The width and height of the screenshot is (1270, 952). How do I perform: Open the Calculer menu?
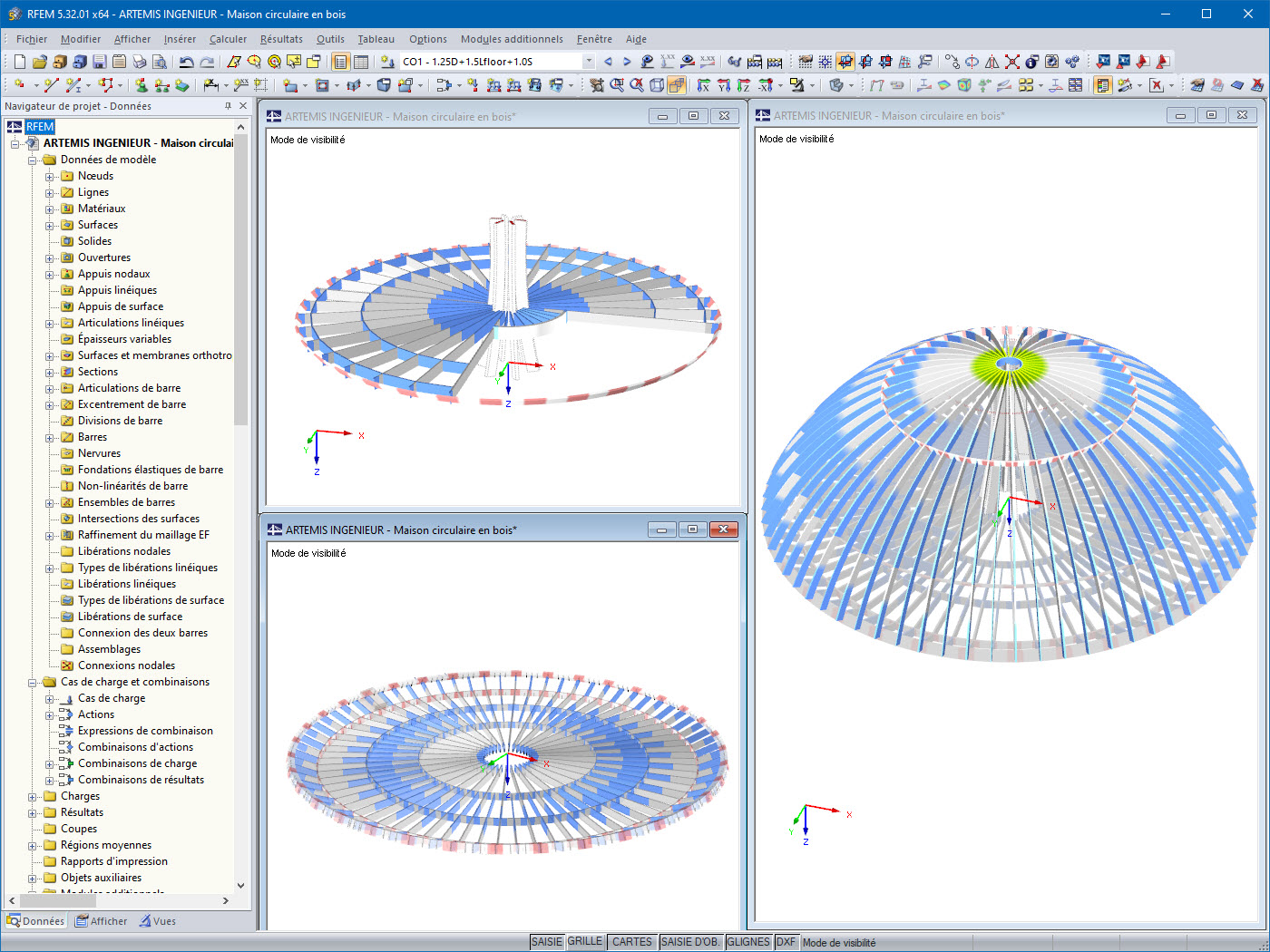228,39
